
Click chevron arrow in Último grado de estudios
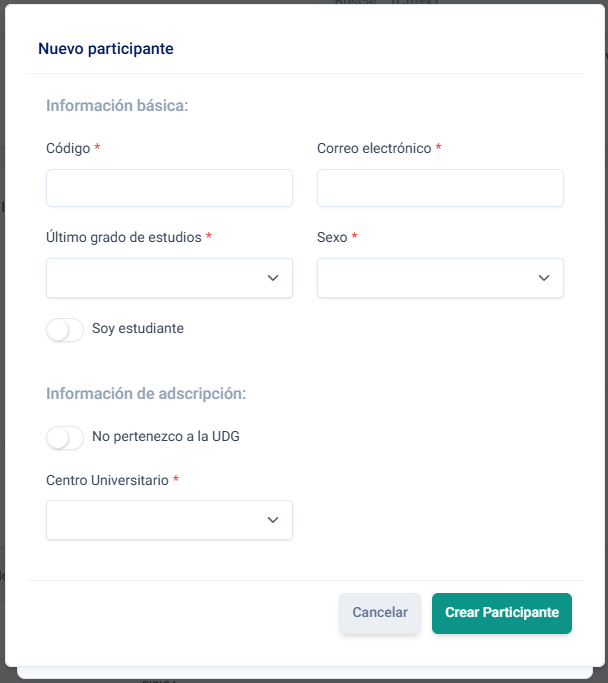click(x=273, y=278)
